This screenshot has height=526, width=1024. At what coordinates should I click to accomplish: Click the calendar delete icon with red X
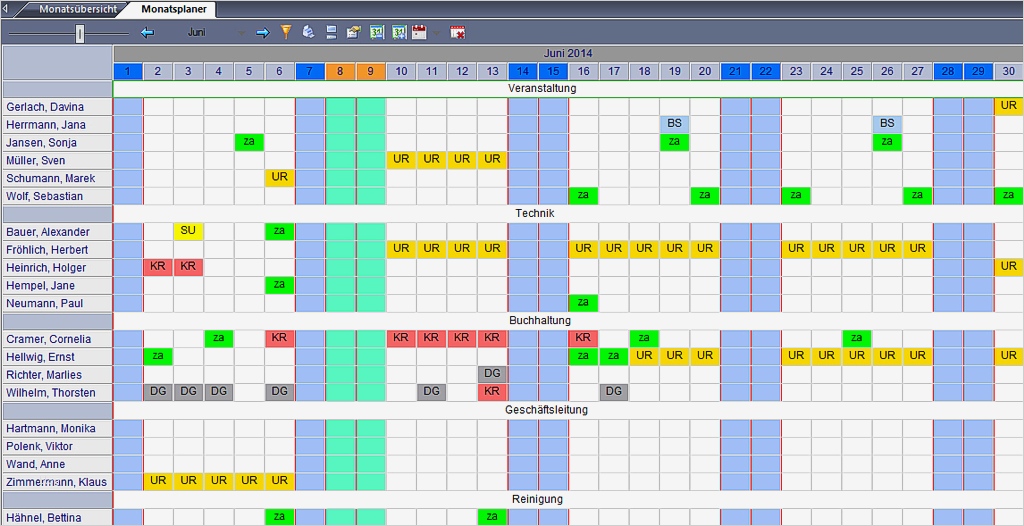(x=457, y=32)
